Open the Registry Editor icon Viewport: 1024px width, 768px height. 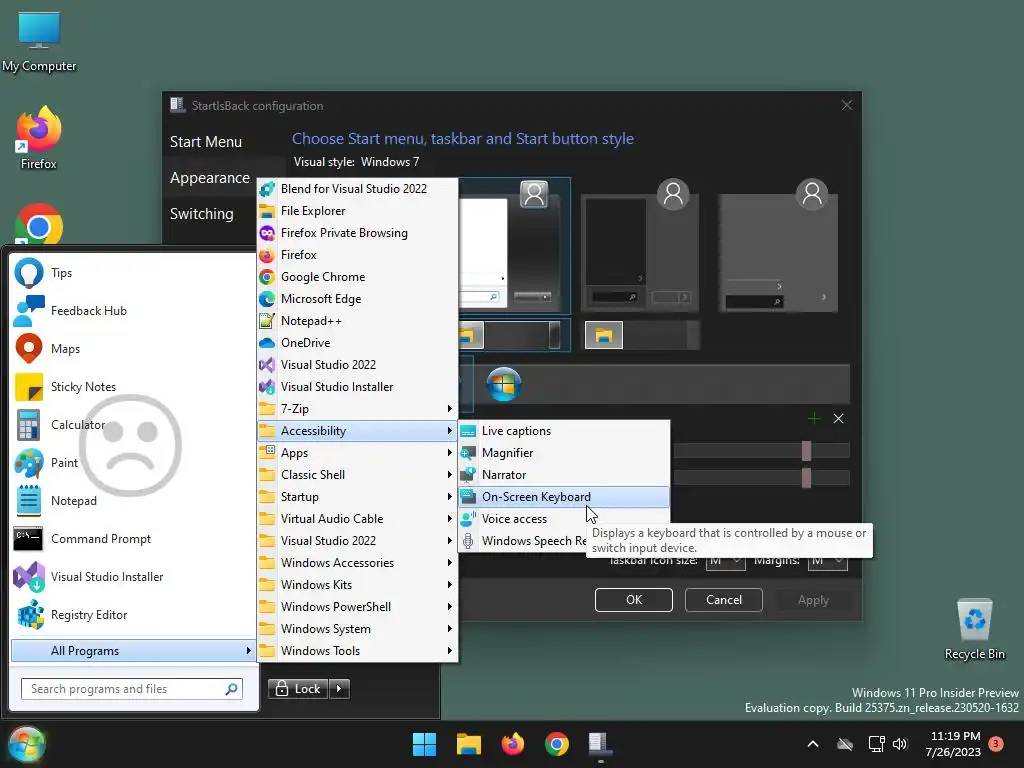29,615
